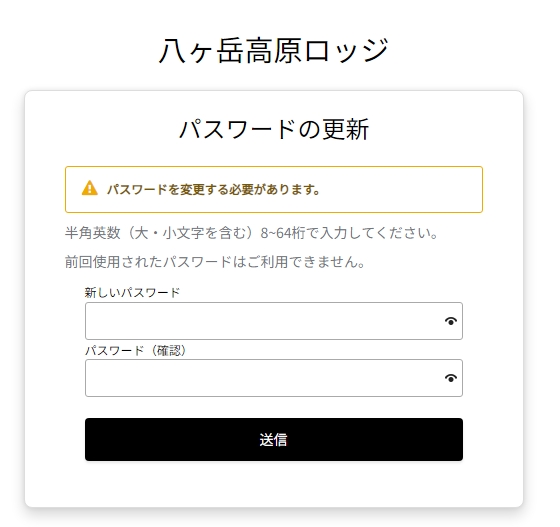Submit the form with 送信 button
This screenshot has width=560, height=527.
[x=274, y=440]
